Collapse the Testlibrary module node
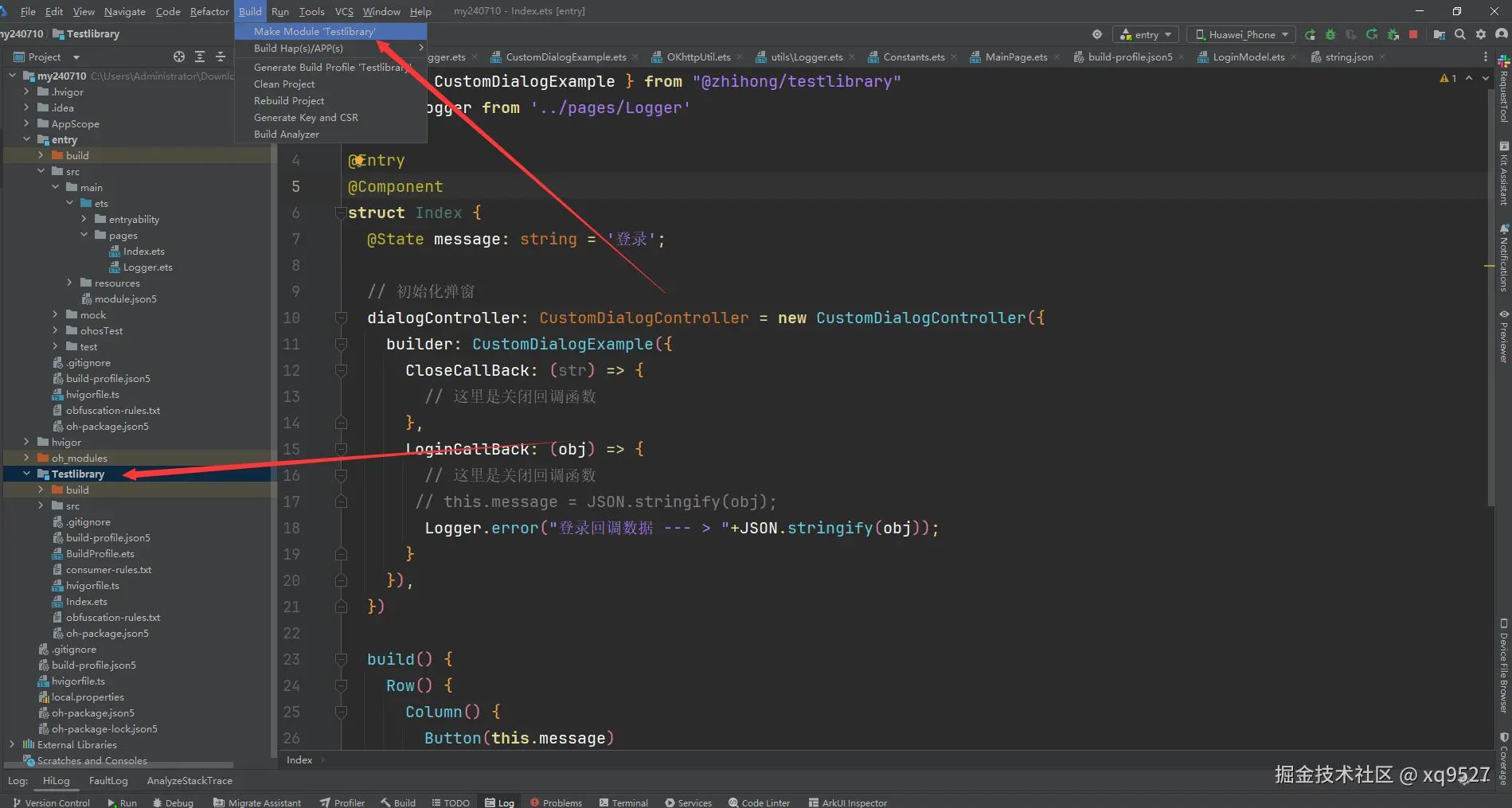The image size is (1512, 808). pos(27,474)
